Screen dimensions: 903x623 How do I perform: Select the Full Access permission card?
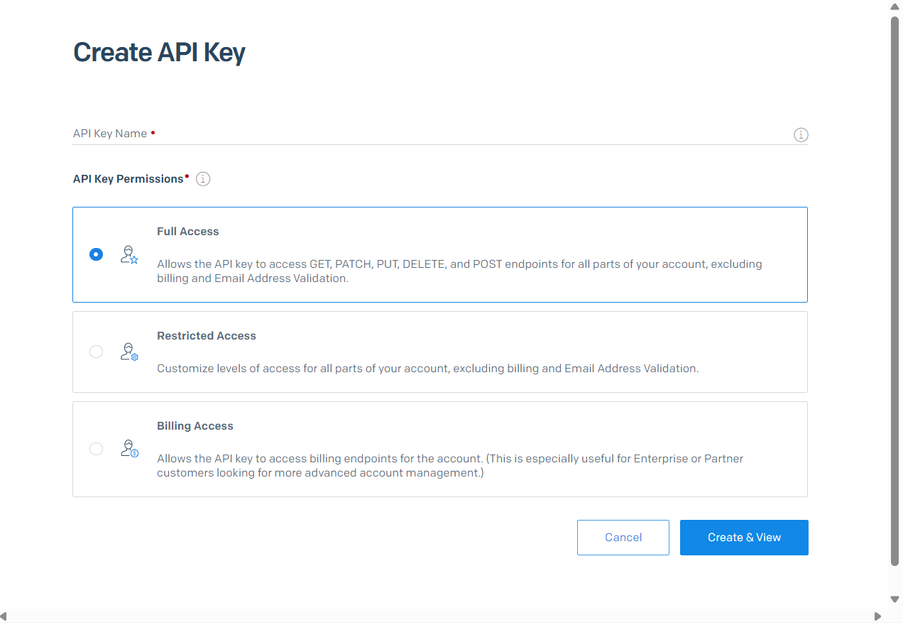point(440,254)
